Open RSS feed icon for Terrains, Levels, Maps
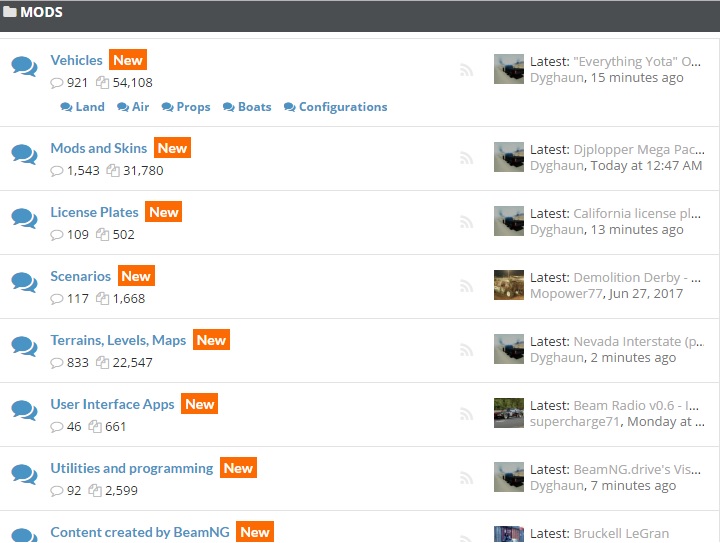 coord(466,350)
